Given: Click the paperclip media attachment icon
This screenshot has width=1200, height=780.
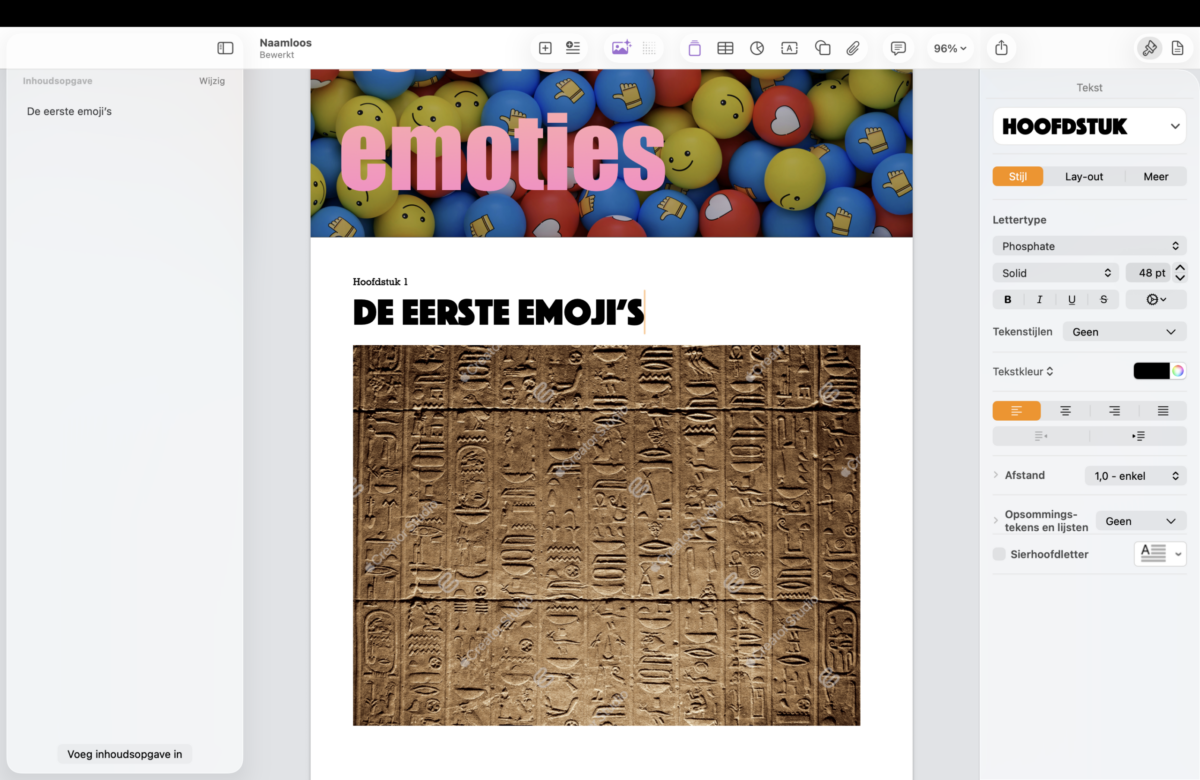Looking at the screenshot, I should point(853,48).
